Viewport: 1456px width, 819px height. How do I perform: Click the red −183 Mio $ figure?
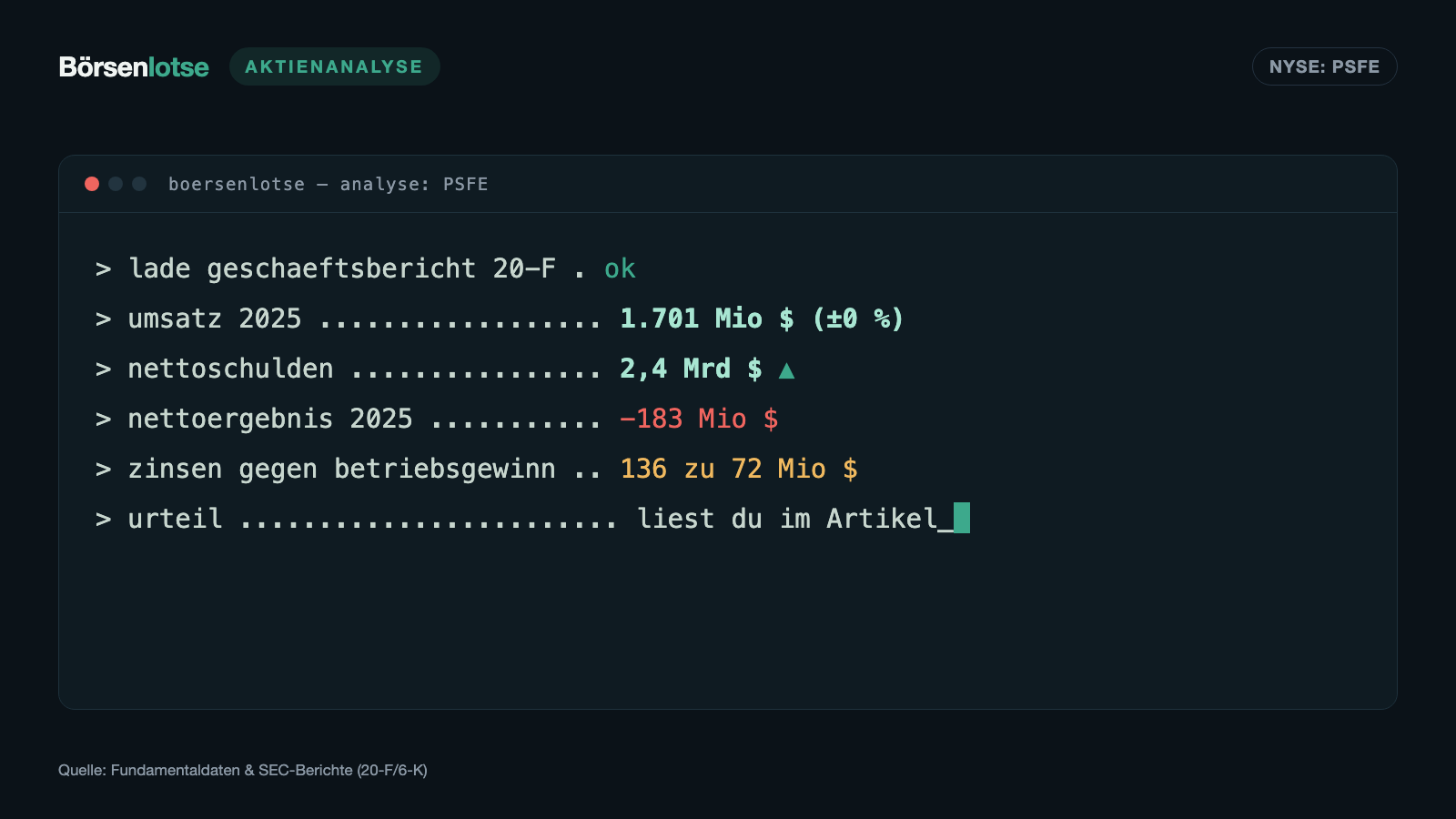tap(699, 419)
